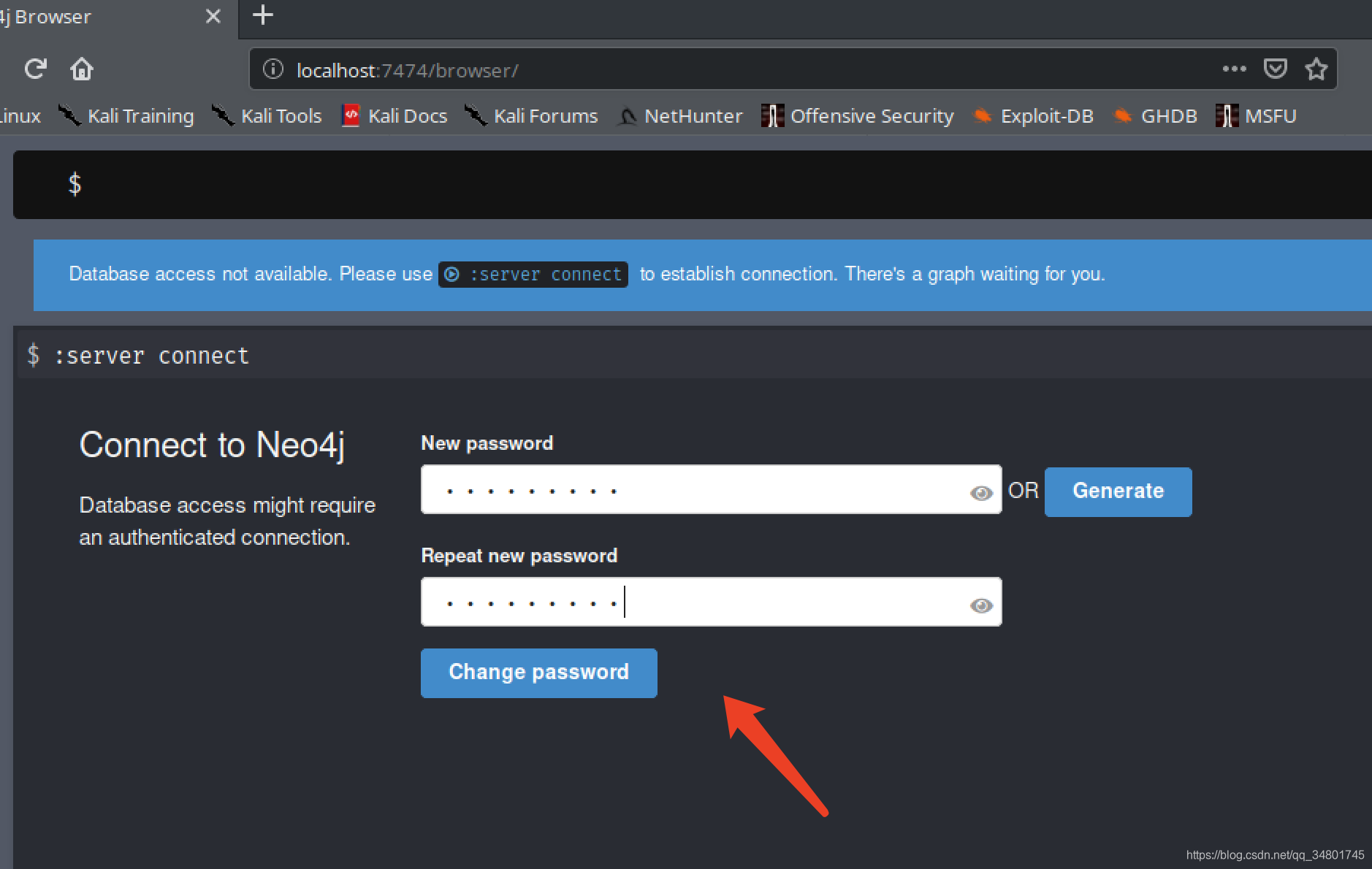Bookmark this page with the star icon
Viewport: 1372px width, 869px height.
(1316, 69)
